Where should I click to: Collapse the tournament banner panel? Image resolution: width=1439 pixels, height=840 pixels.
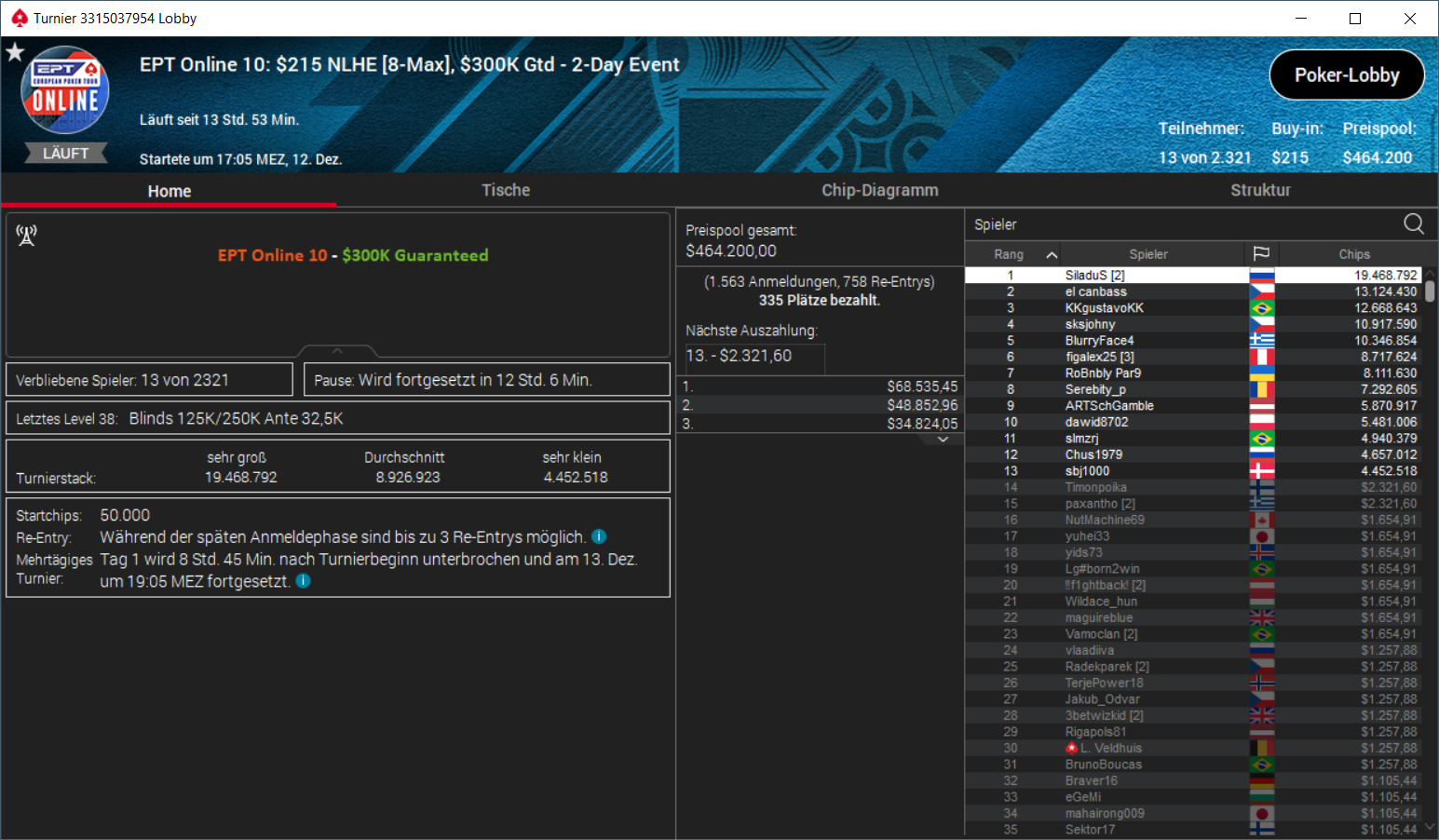coord(337,351)
